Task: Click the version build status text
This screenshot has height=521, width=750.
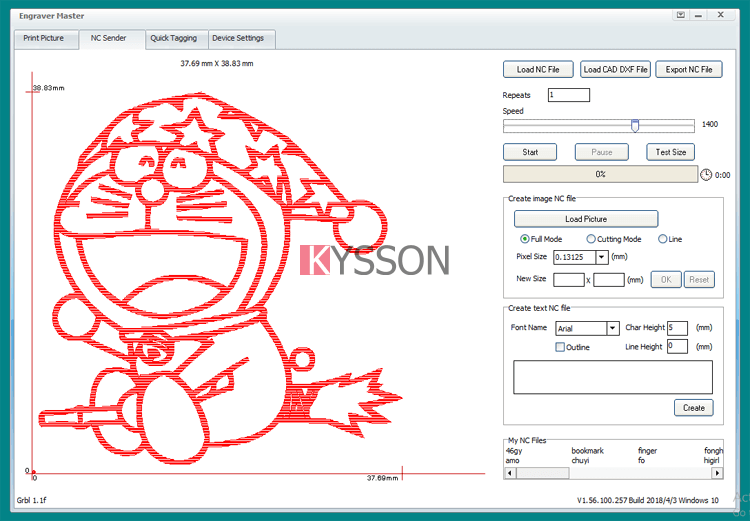Action: (x=648, y=500)
